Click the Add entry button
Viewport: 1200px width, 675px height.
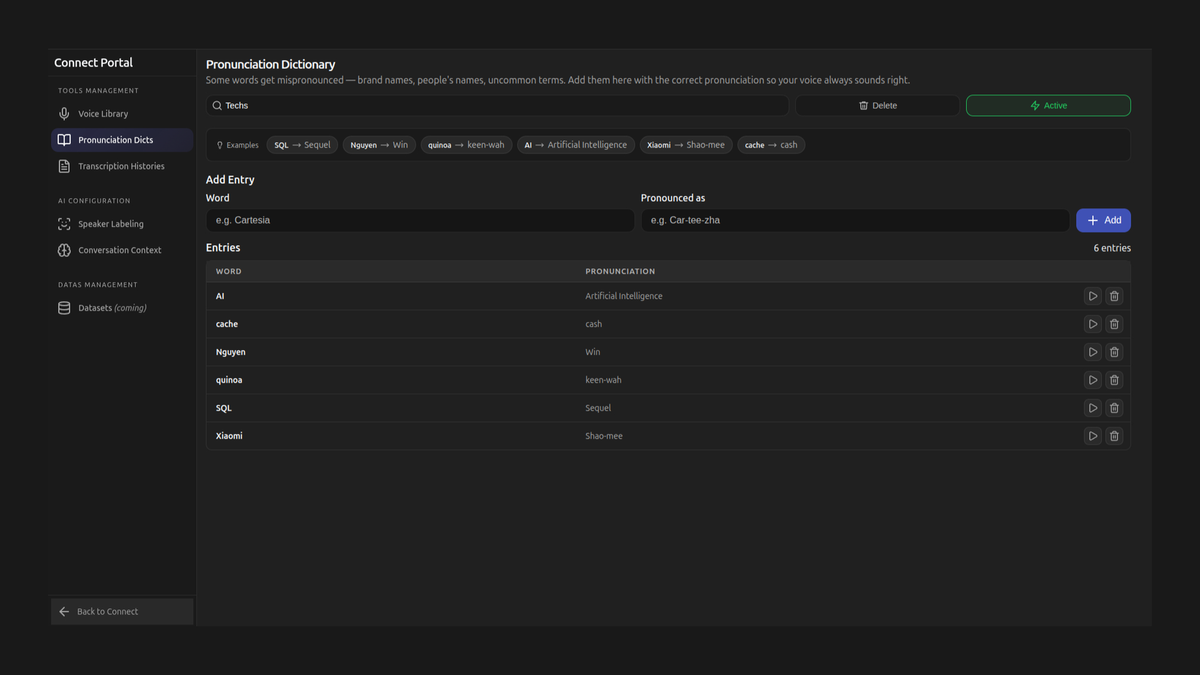[x=1103, y=220]
